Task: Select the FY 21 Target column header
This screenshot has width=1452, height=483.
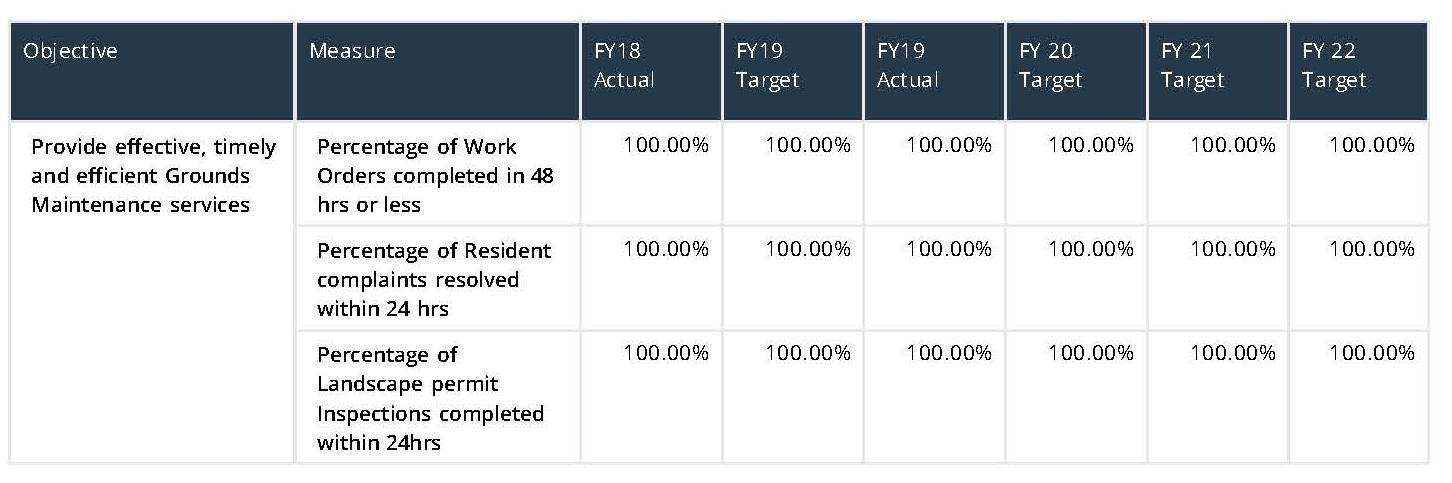Action: click(1192, 65)
